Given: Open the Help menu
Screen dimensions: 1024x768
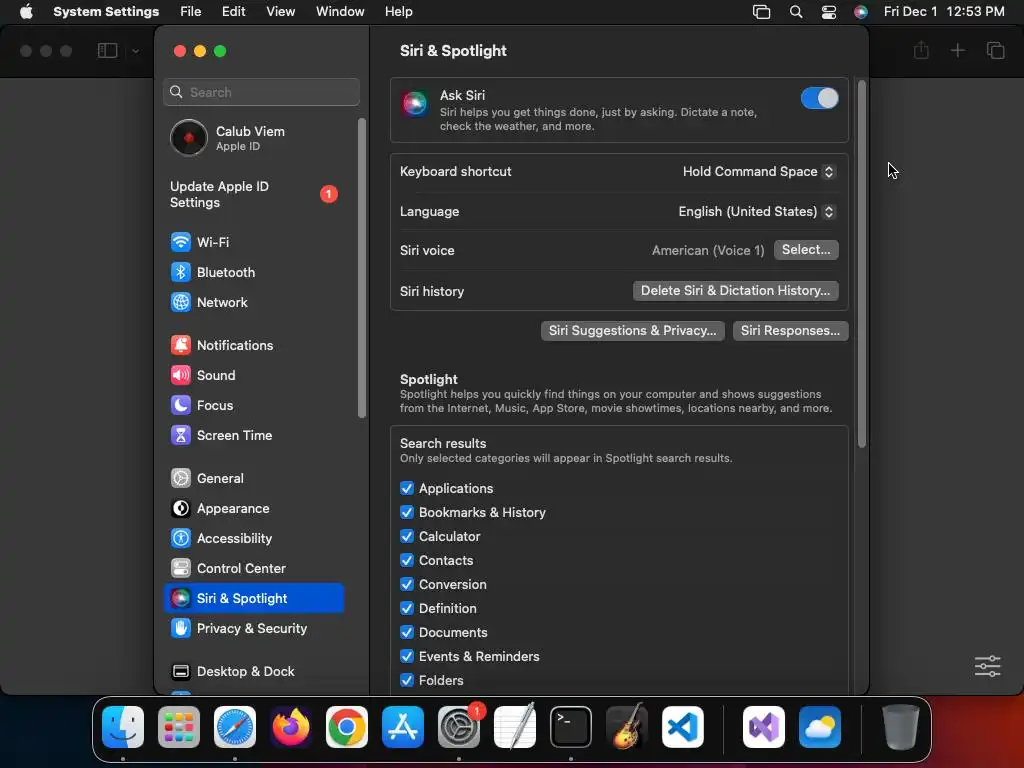Looking at the screenshot, I should (398, 12).
